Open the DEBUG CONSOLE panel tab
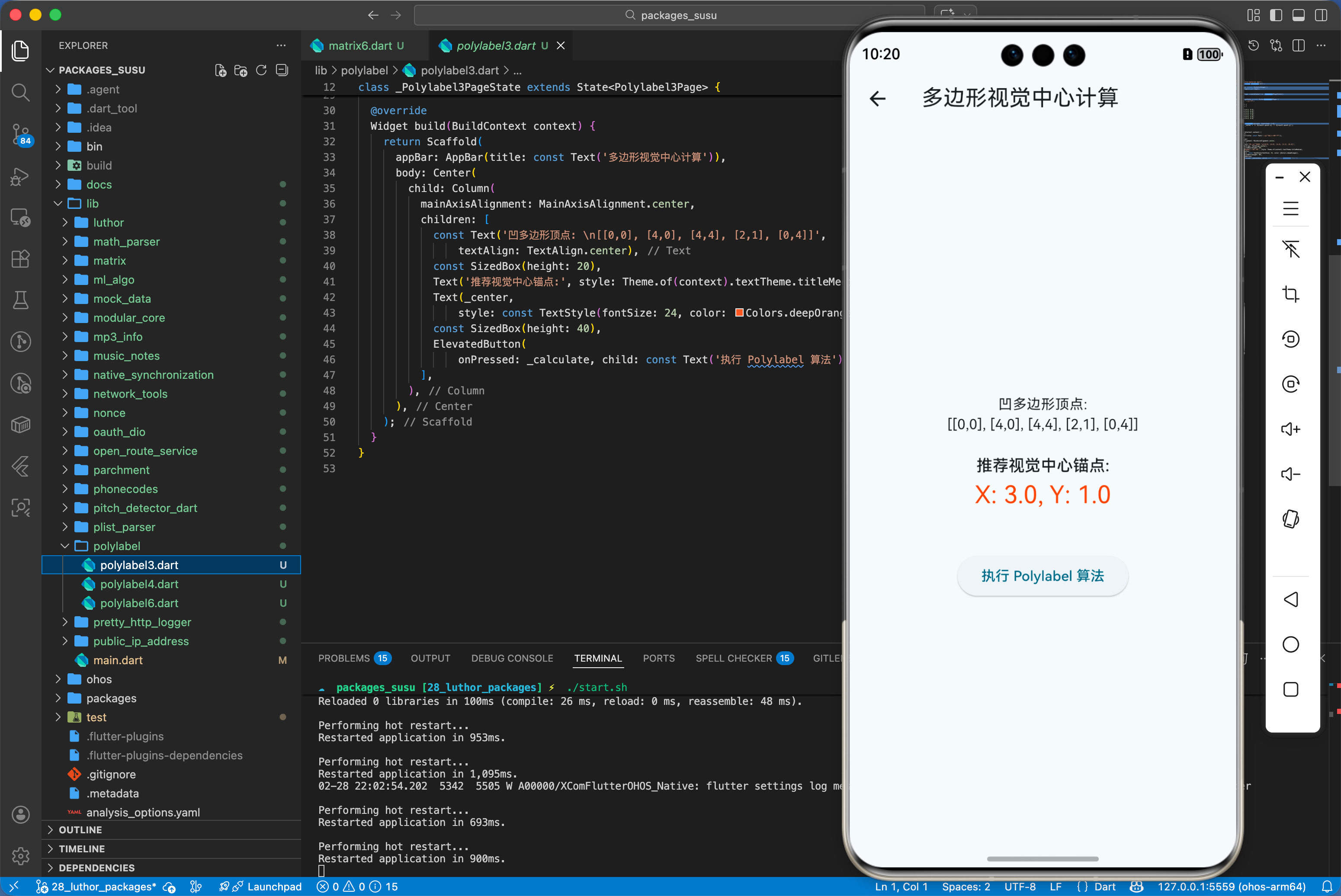Image resolution: width=1341 pixels, height=896 pixels. [x=512, y=658]
